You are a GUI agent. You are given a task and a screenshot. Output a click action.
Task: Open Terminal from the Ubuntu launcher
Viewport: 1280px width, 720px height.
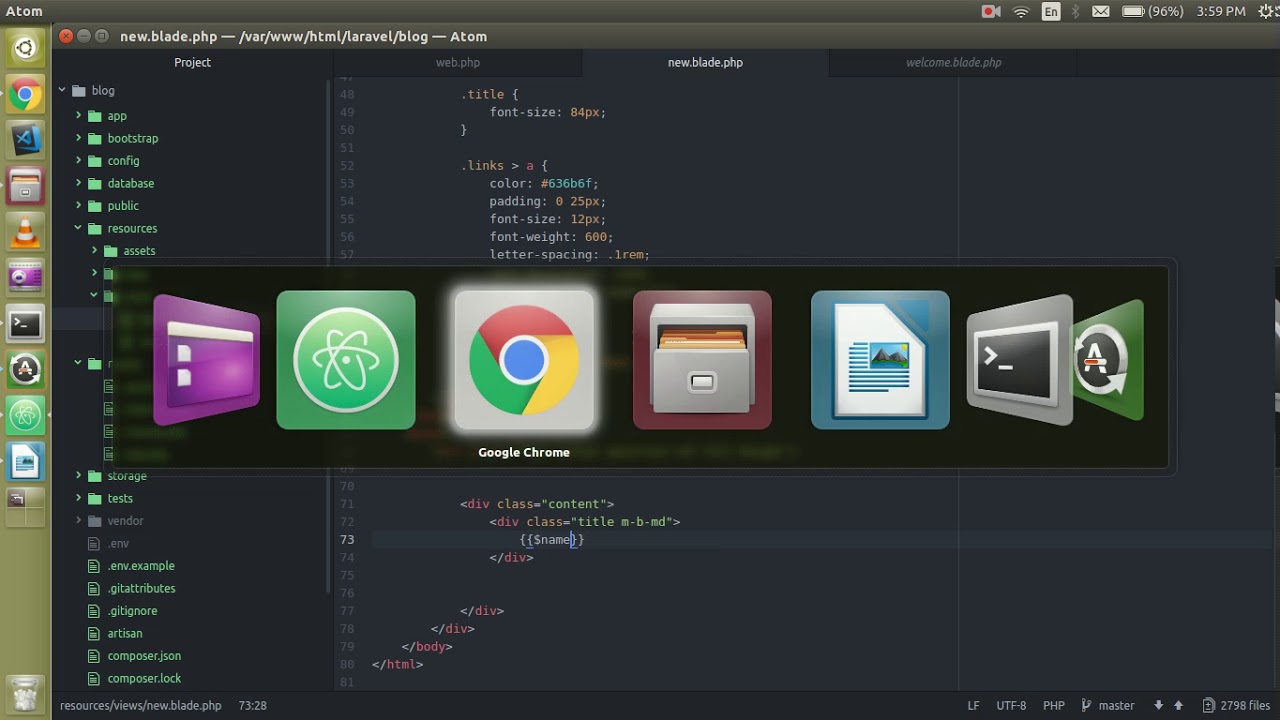tap(26, 324)
